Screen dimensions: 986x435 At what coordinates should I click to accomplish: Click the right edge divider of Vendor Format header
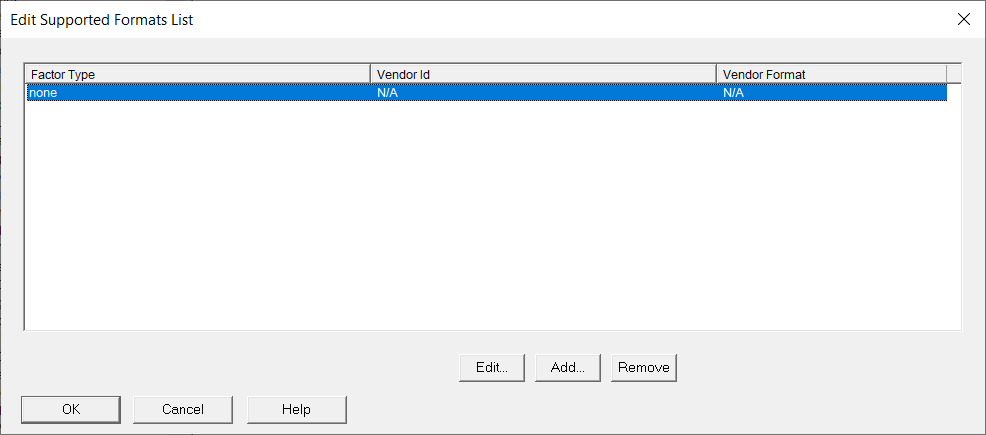pyautogui.click(x=947, y=74)
